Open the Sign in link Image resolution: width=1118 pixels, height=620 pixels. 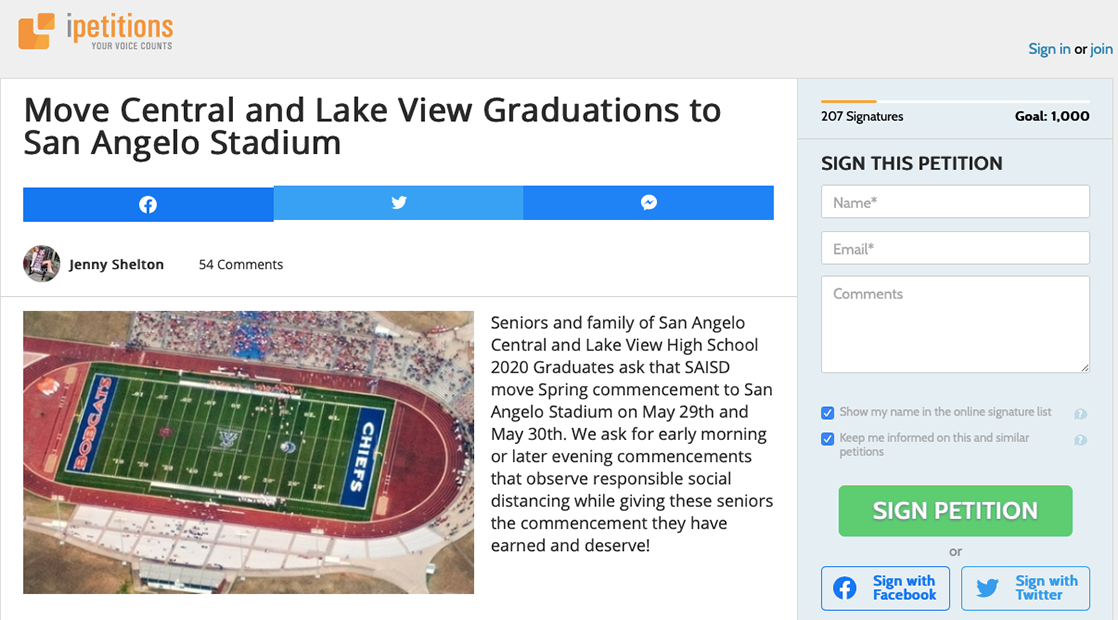(1049, 49)
